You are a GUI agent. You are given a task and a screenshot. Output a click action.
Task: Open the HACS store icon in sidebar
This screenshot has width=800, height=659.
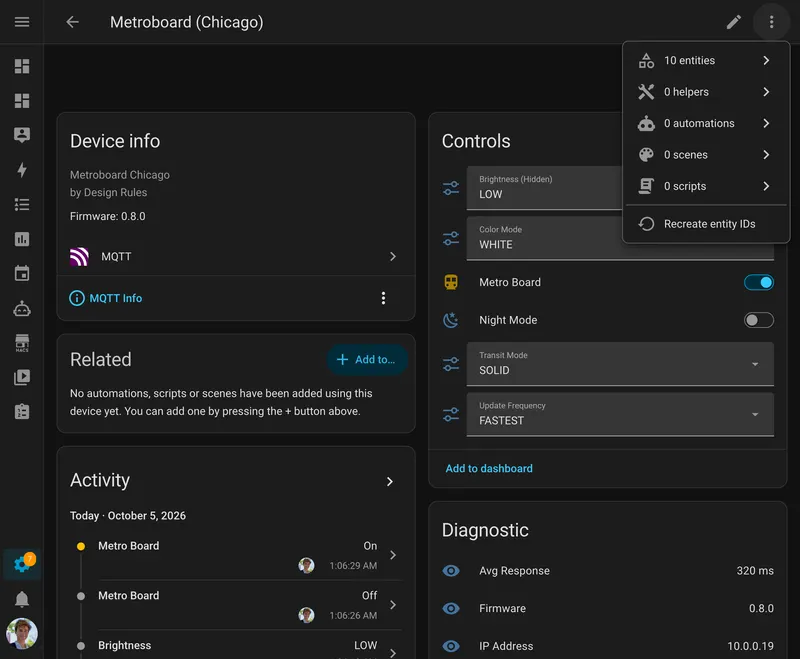pyautogui.click(x=21, y=343)
